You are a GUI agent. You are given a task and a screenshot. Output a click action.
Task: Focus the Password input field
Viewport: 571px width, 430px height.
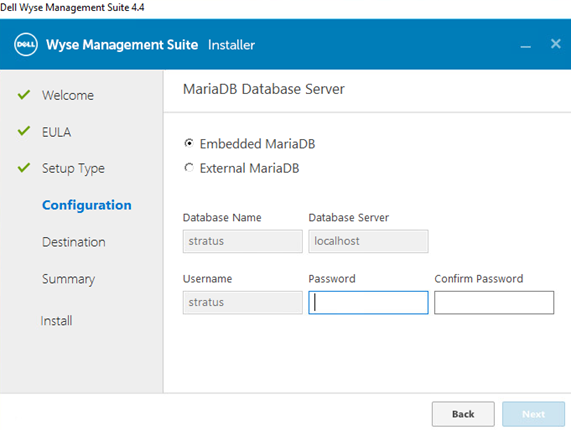(x=368, y=302)
